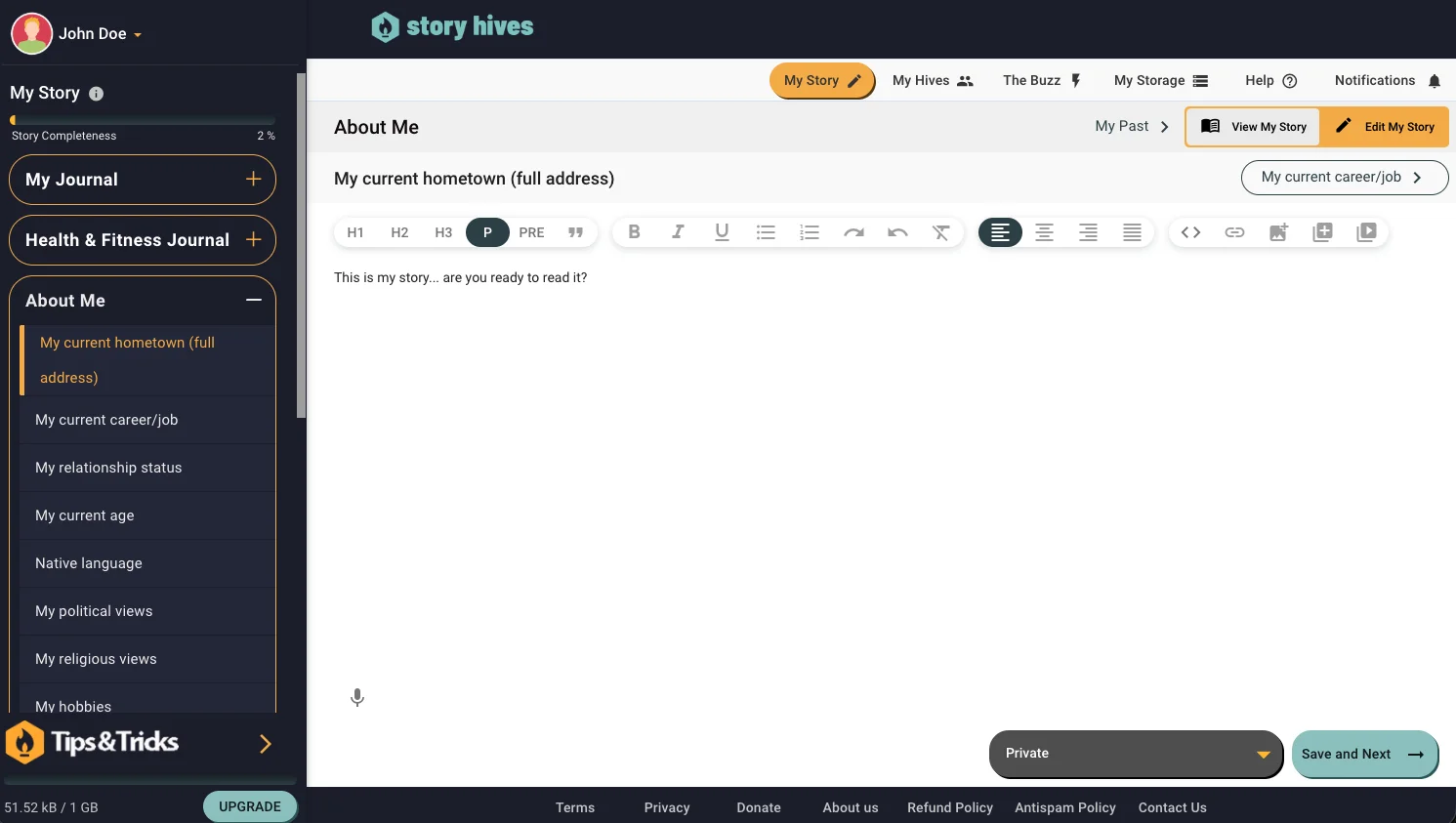Toggle bold formatting in editor toolbar
This screenshot has width=1456, height=823.
[x=634, y=232]
